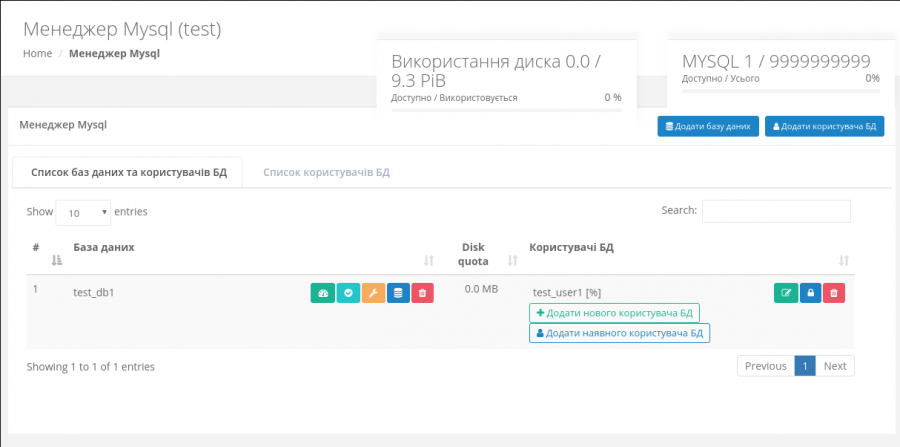900x447 pixels.
Task: Delete test_db1 with the red trash icon
Action: tap(422, 293)
